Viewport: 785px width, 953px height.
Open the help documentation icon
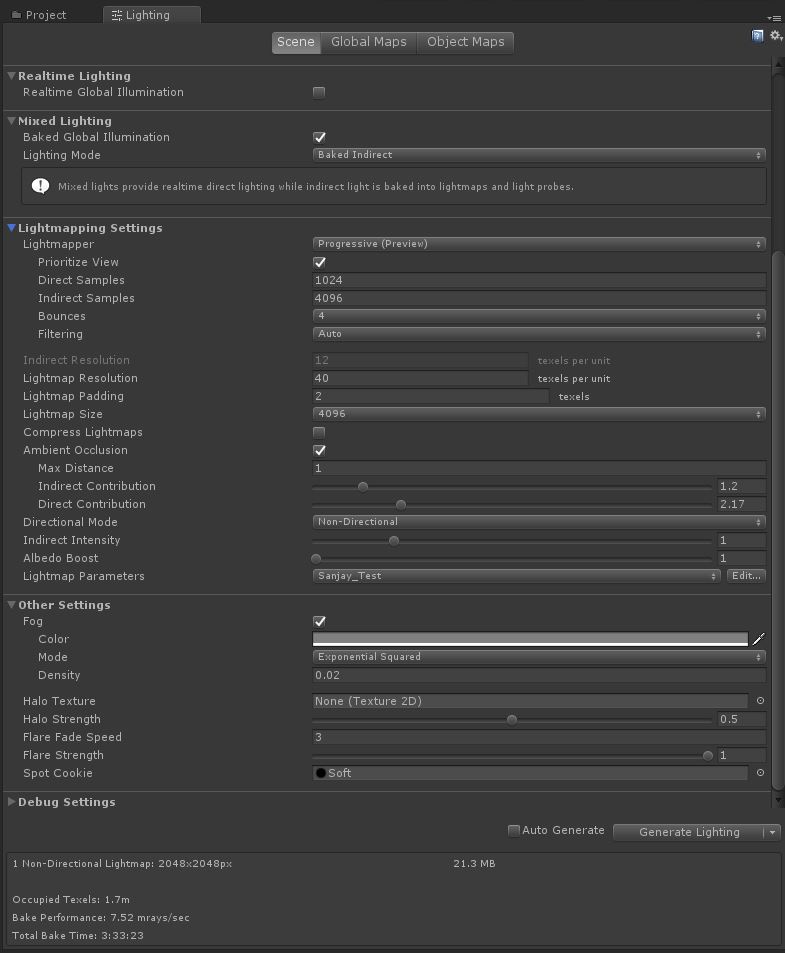point(757,35)
